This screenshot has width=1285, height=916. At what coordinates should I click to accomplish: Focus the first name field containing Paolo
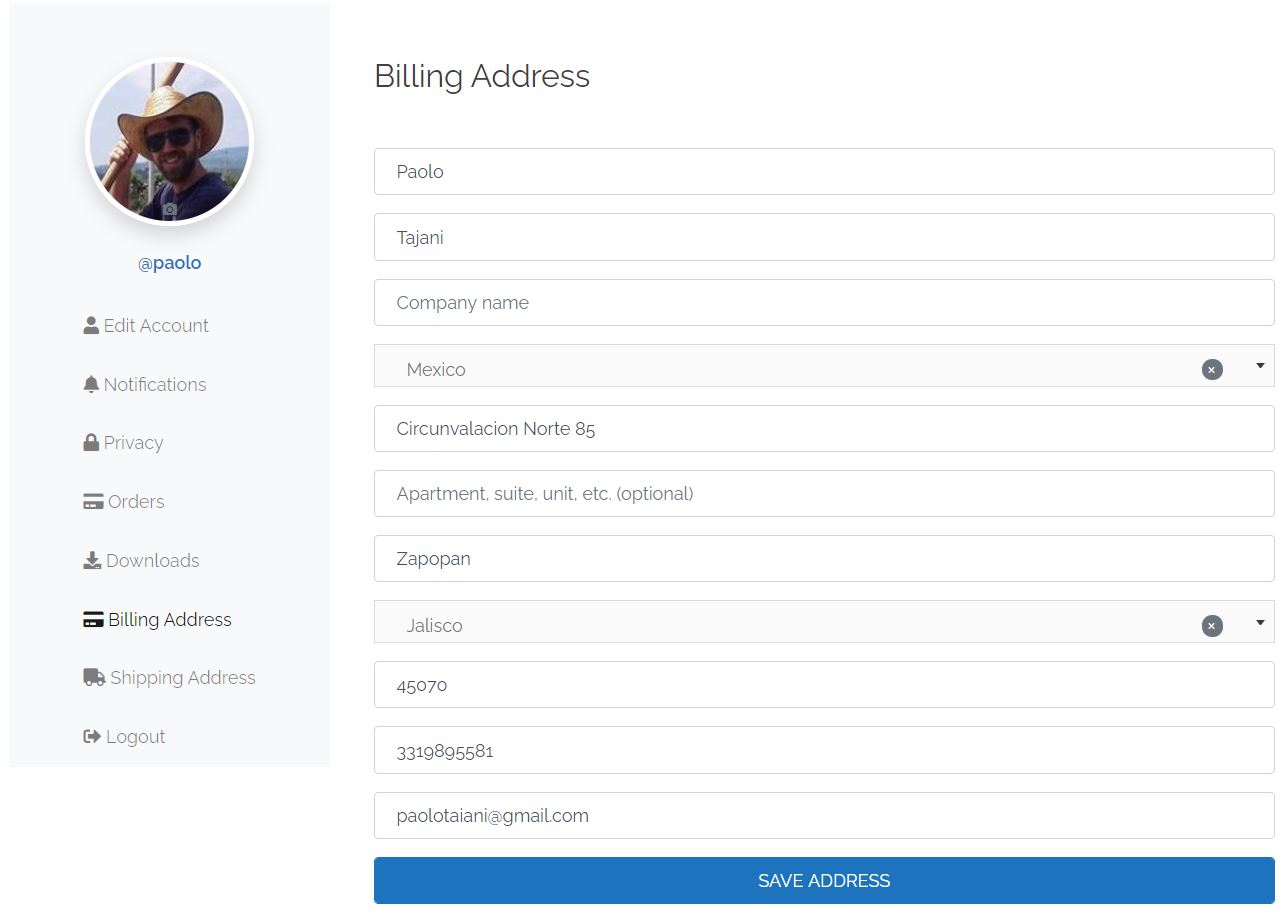coord(824,171)
